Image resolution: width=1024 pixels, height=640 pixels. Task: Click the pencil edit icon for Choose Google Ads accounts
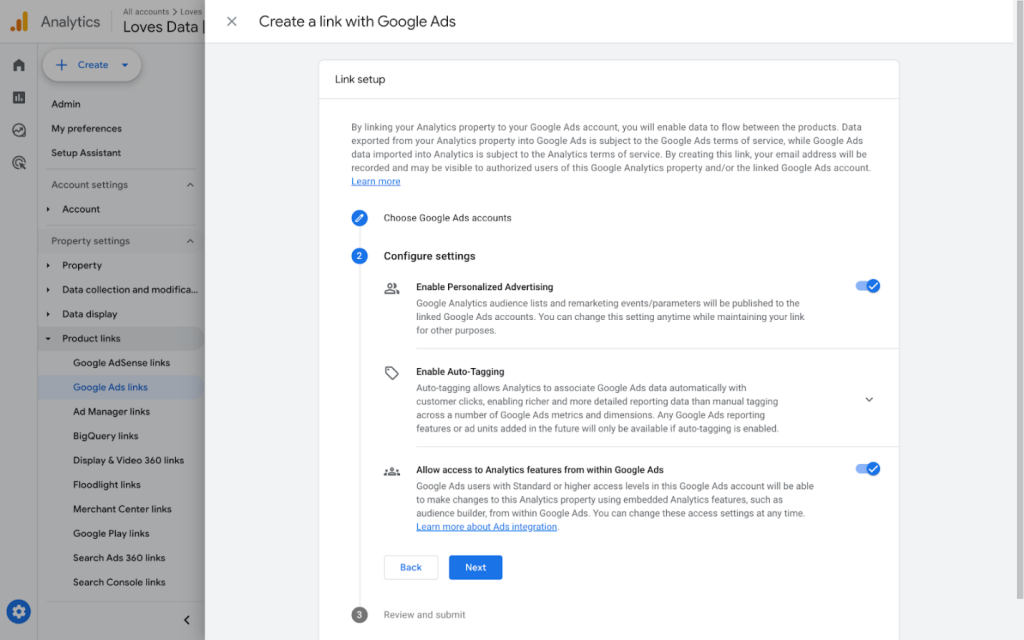(x=359, y=218)
